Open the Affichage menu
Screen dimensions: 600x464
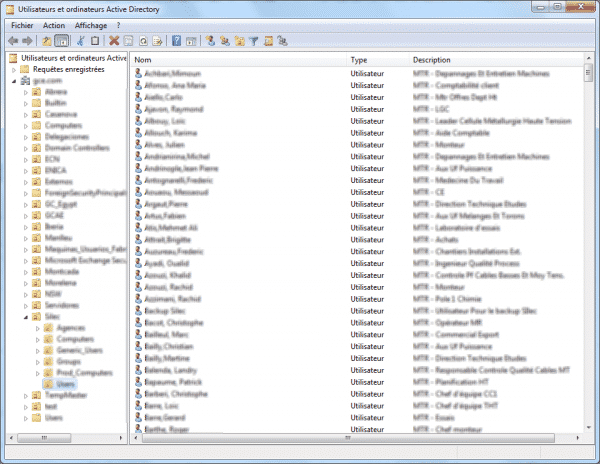91,25
